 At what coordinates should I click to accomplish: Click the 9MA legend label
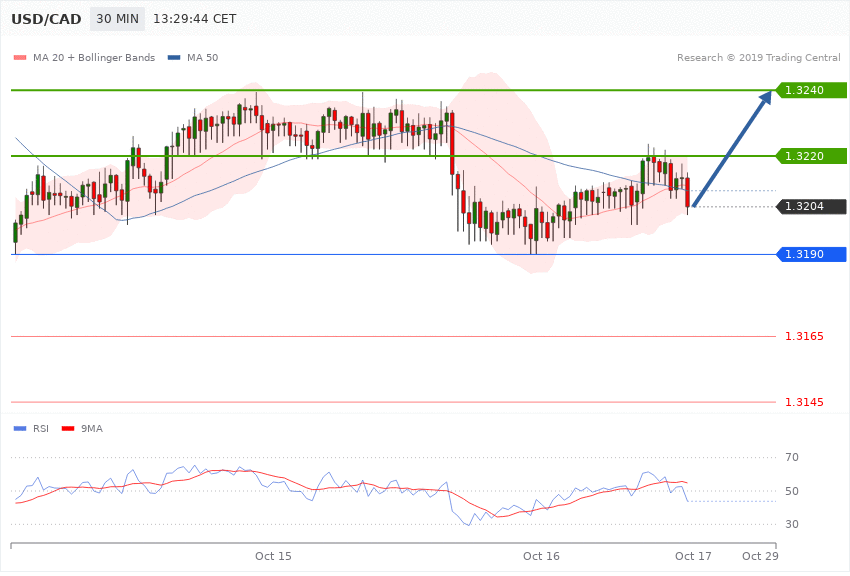click(92, 429)
